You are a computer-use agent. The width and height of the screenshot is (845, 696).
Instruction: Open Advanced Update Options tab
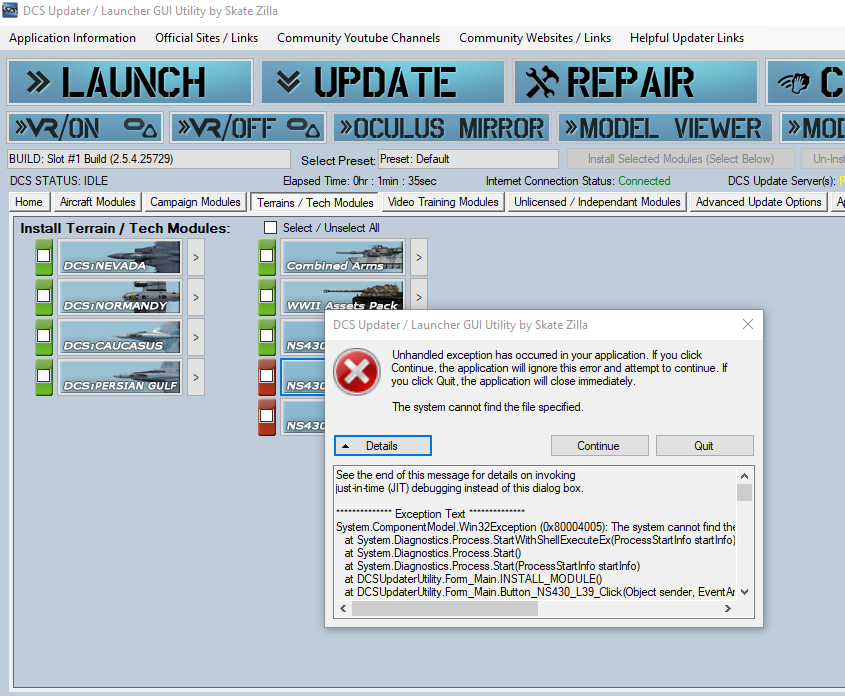(x=758, y=202)
